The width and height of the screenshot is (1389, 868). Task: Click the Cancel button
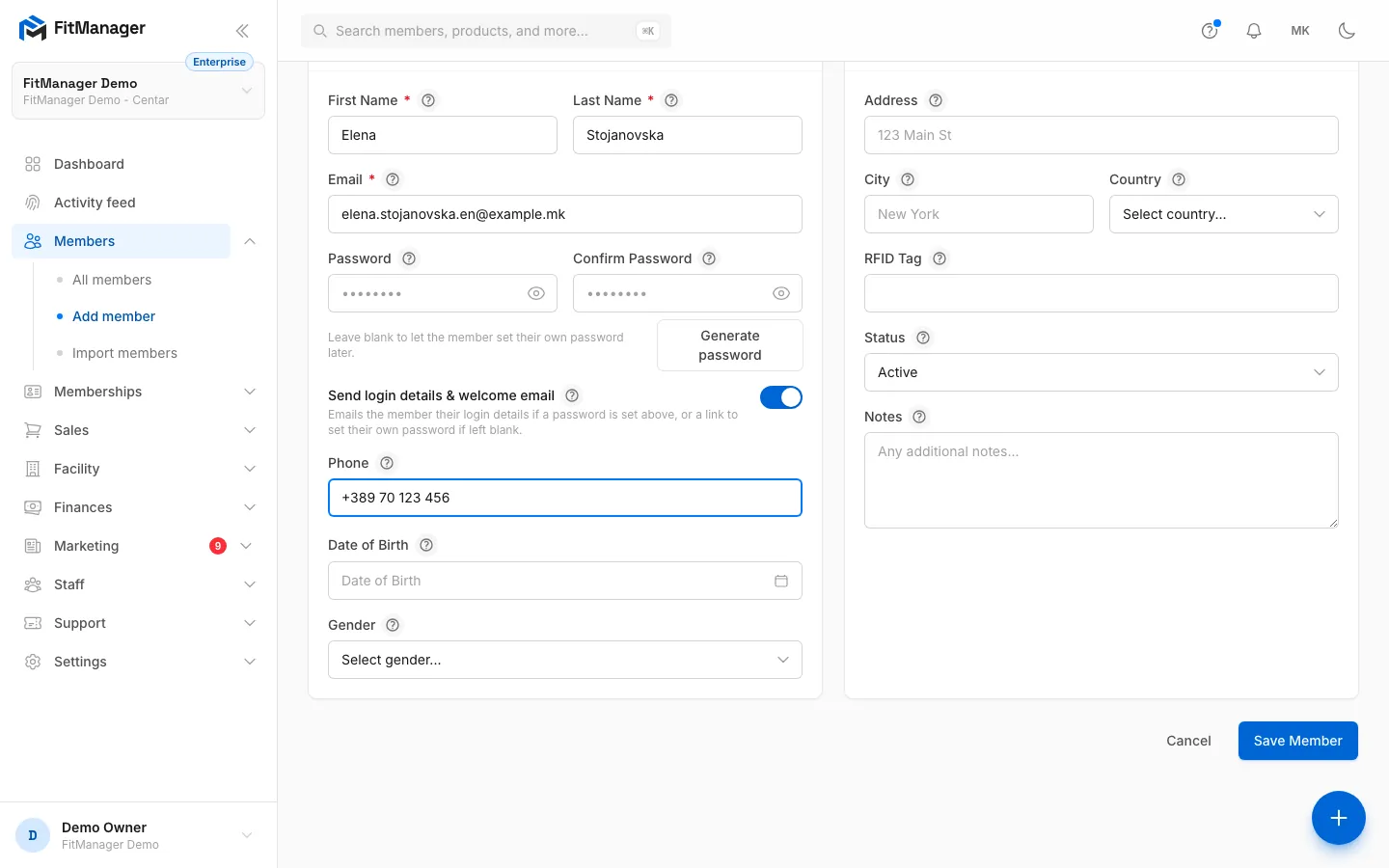(x=1188, y=741)
